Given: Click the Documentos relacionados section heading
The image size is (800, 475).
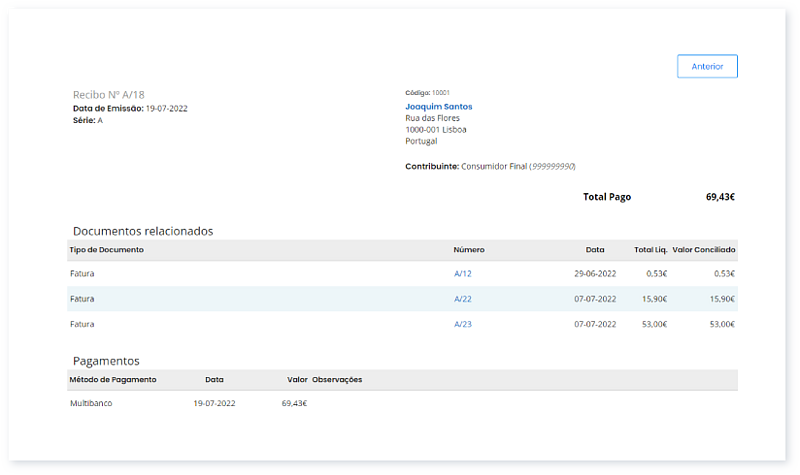Looking at the screenshot, I should [143, 231].
